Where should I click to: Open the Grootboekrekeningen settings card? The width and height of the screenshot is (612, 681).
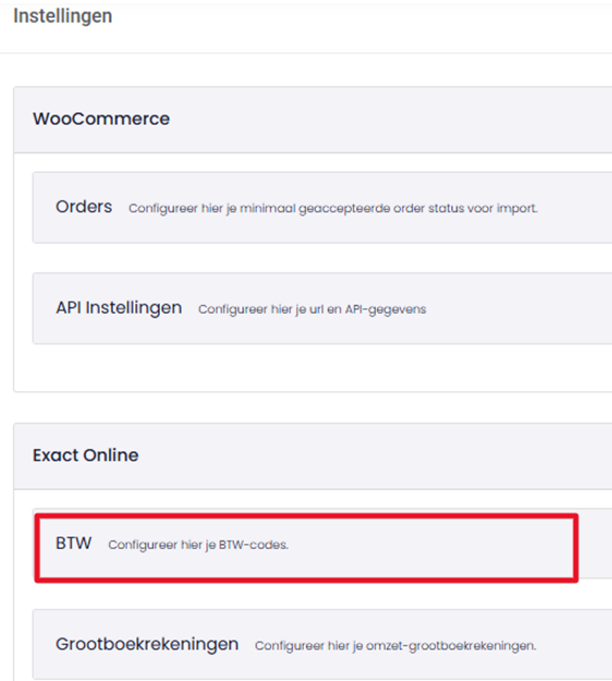pos(322,645)
